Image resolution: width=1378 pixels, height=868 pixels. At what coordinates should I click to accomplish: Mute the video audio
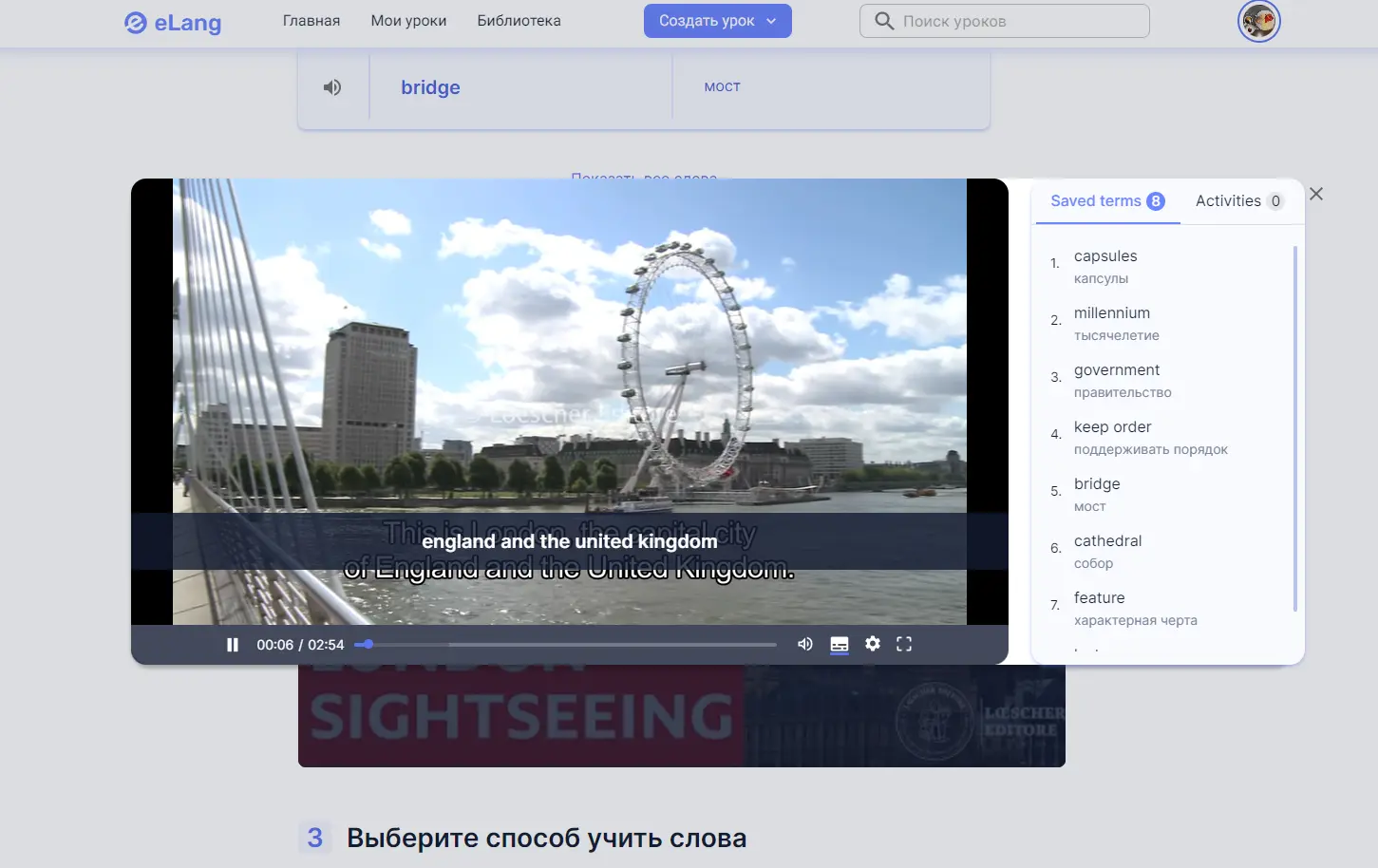pyautogui.click(x=804, y=644)
